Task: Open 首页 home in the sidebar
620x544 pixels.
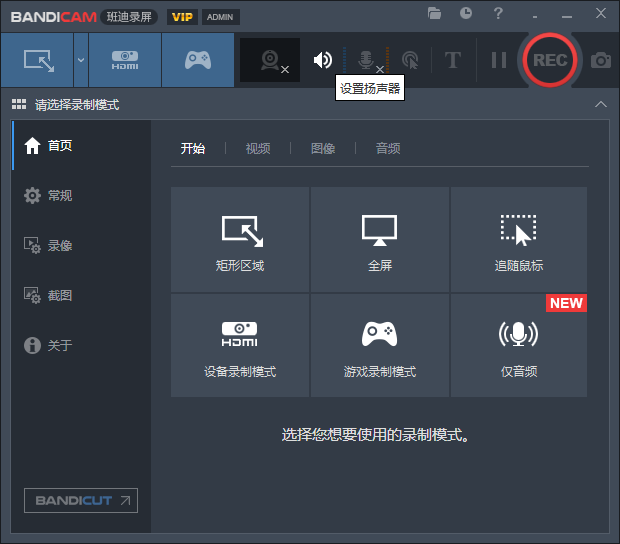Action: click(x=81, y=146)
